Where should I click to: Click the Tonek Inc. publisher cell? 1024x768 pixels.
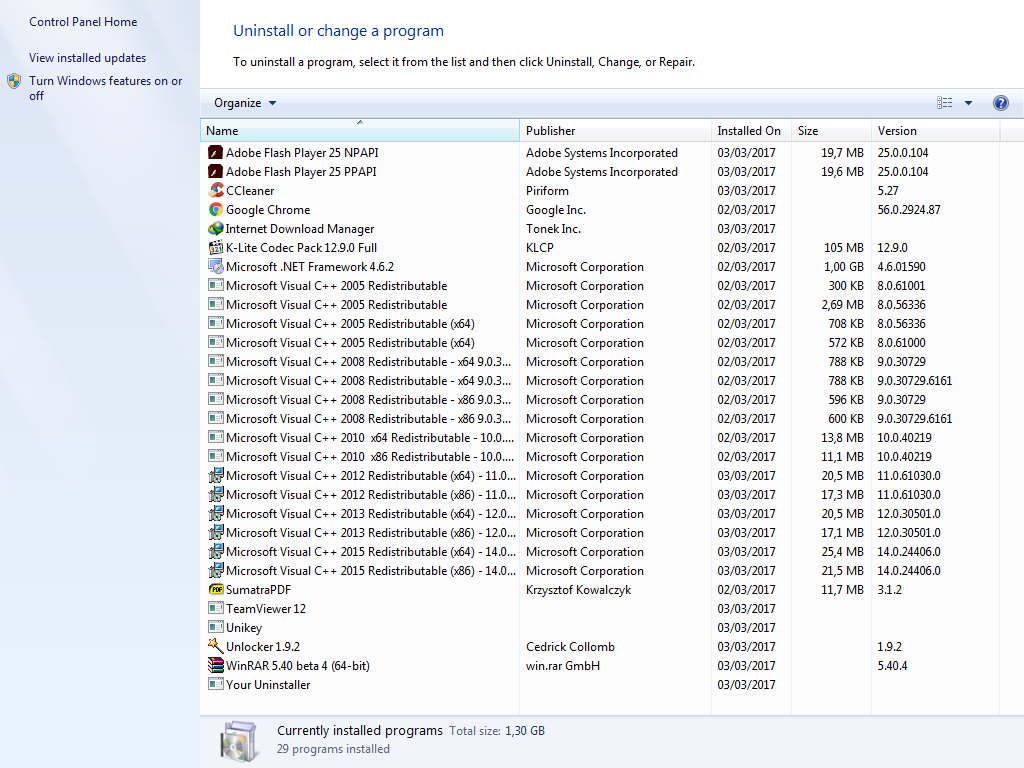553,229
